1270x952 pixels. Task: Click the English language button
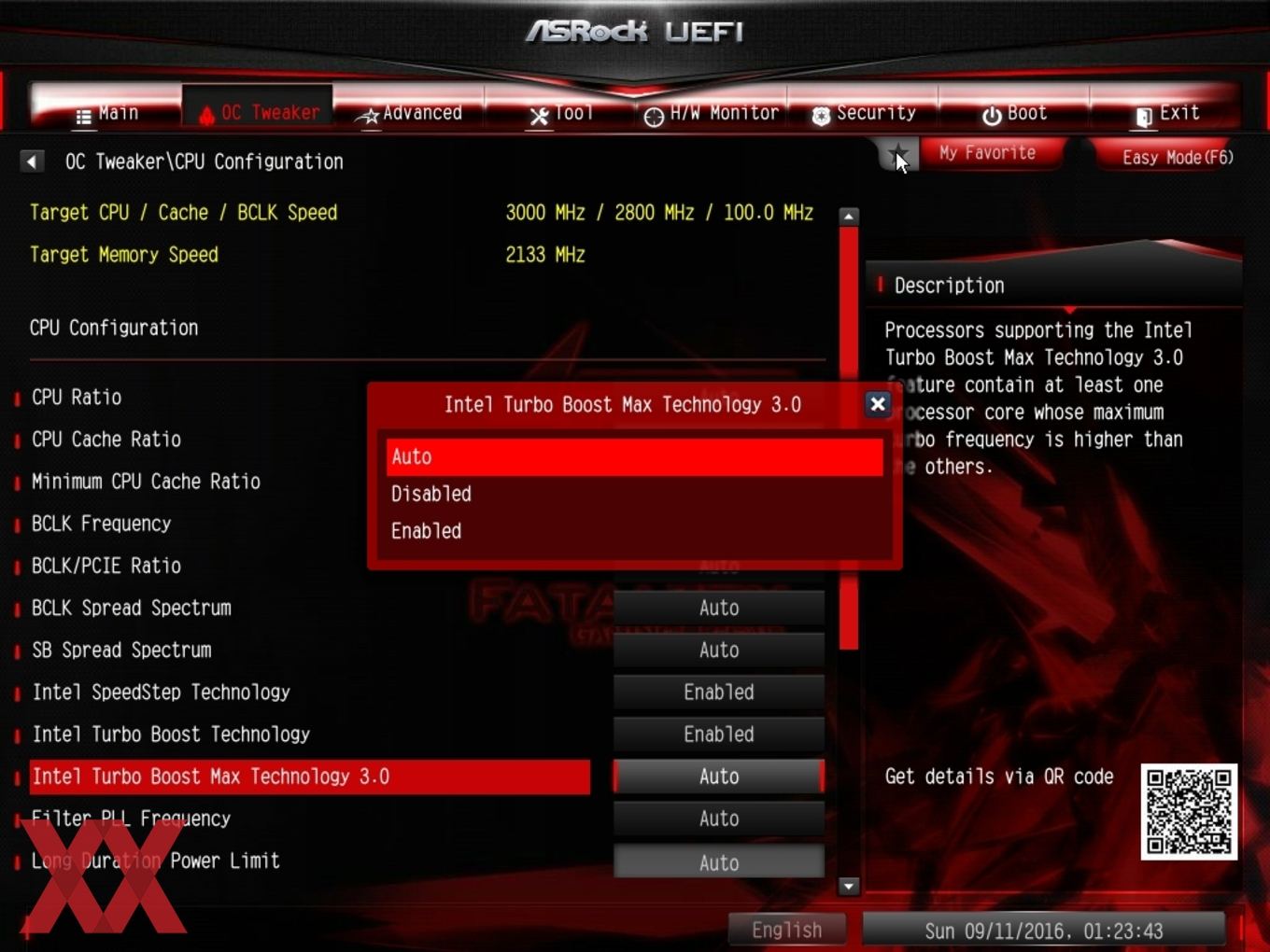(787, 930)
